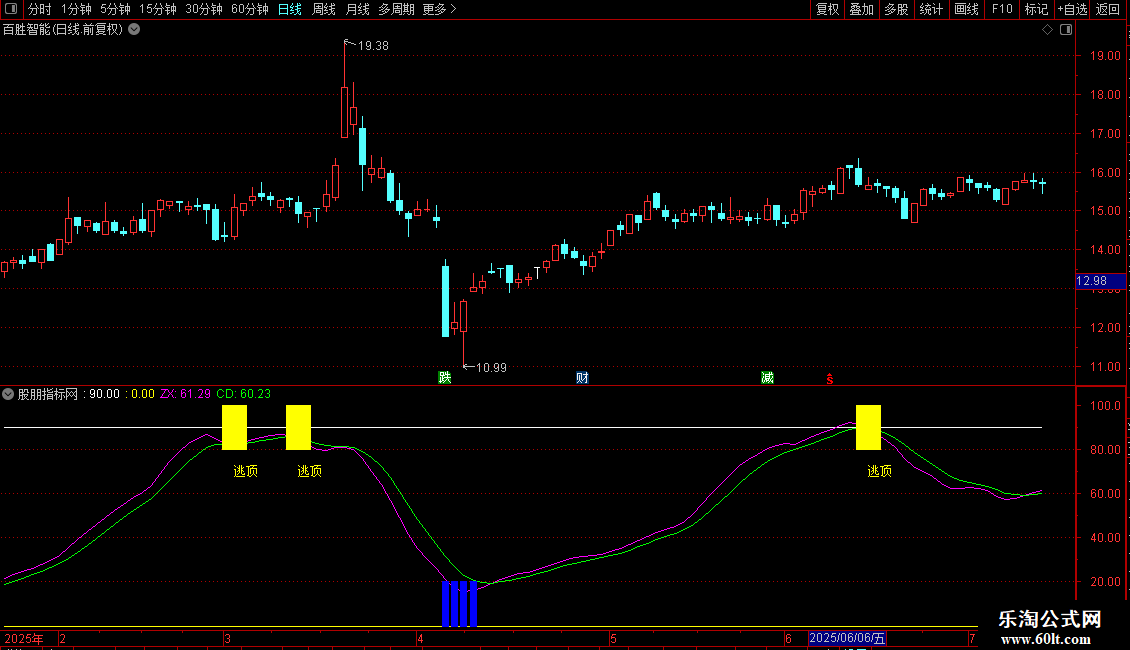Open F10 company information
The image size is (1130, 650).
tap(1002, 9)
